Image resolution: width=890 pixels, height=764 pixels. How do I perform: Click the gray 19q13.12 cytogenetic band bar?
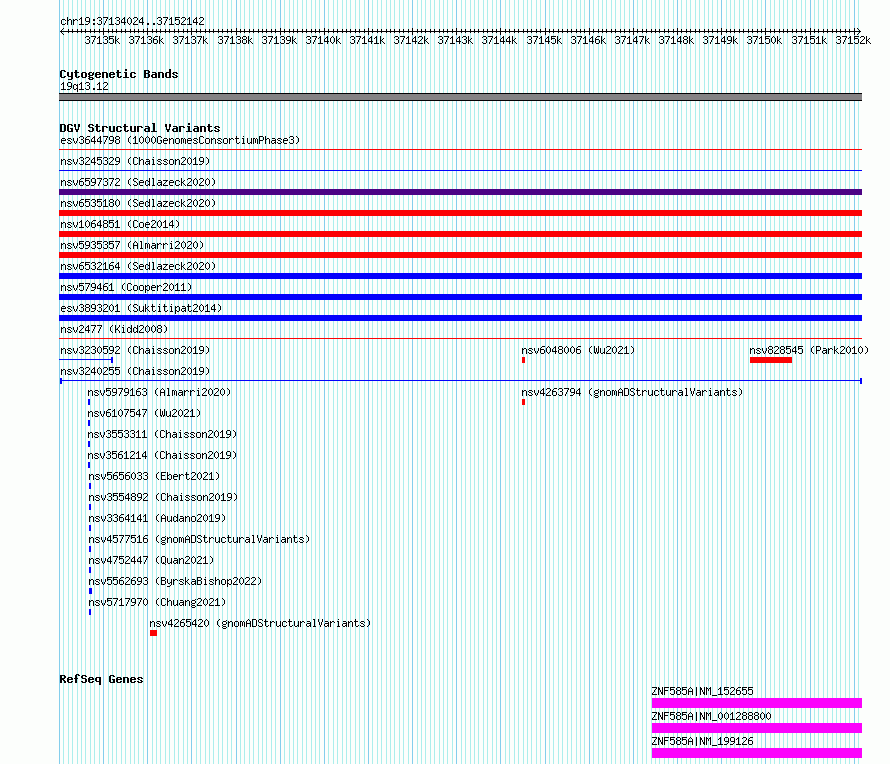460,97
